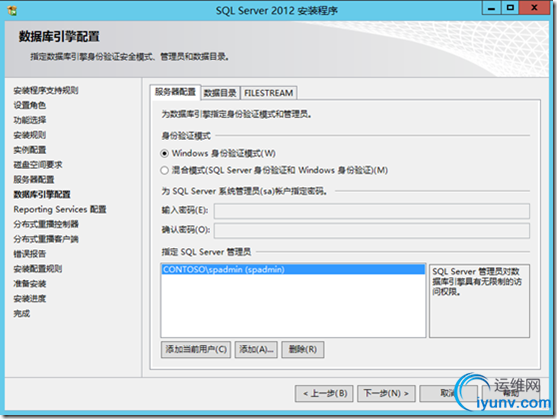Proceed with 下一步(N) button
This screenshot has height=419, width=557.
coord(386,393)
